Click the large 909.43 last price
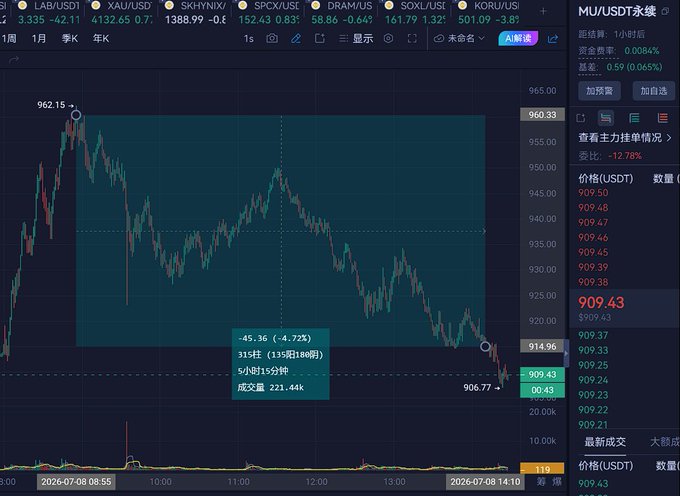This screenshot has height=496, width=680. pos(601,302)
